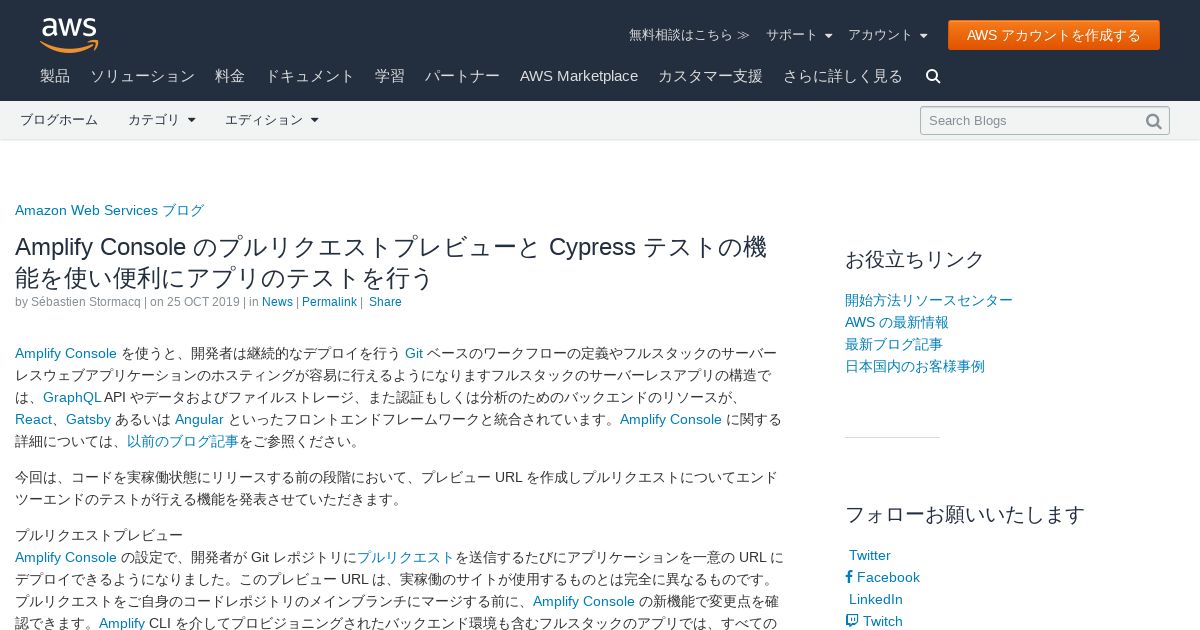Open the パートナー menu
The image size is (1200, 630).
tap(462, 76)
